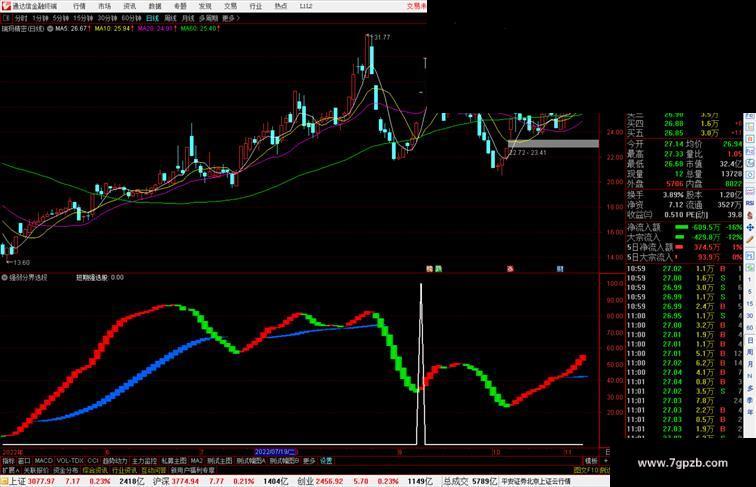Open the 资讯 menu
This screenshot has height=487, width=756.
129,6
